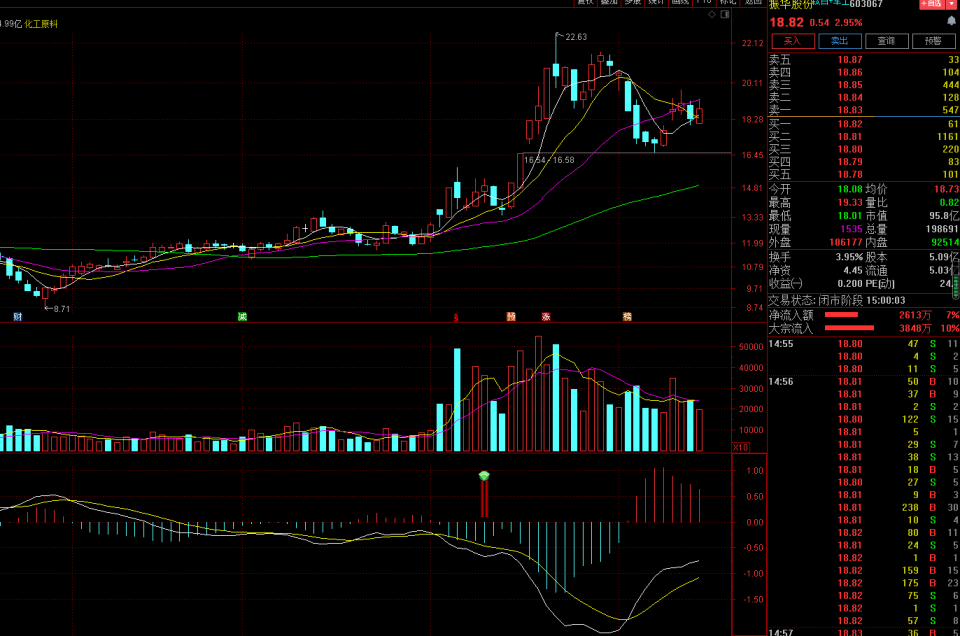
Task: Click the orange 预 event marker
Action: [511, 316]
